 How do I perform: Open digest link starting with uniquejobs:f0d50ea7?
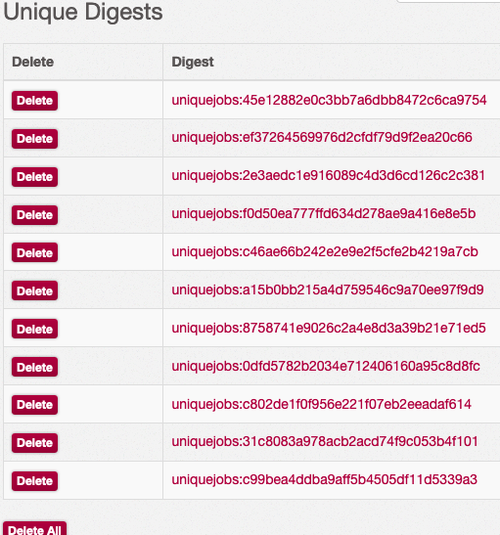[x=324, y=214]
